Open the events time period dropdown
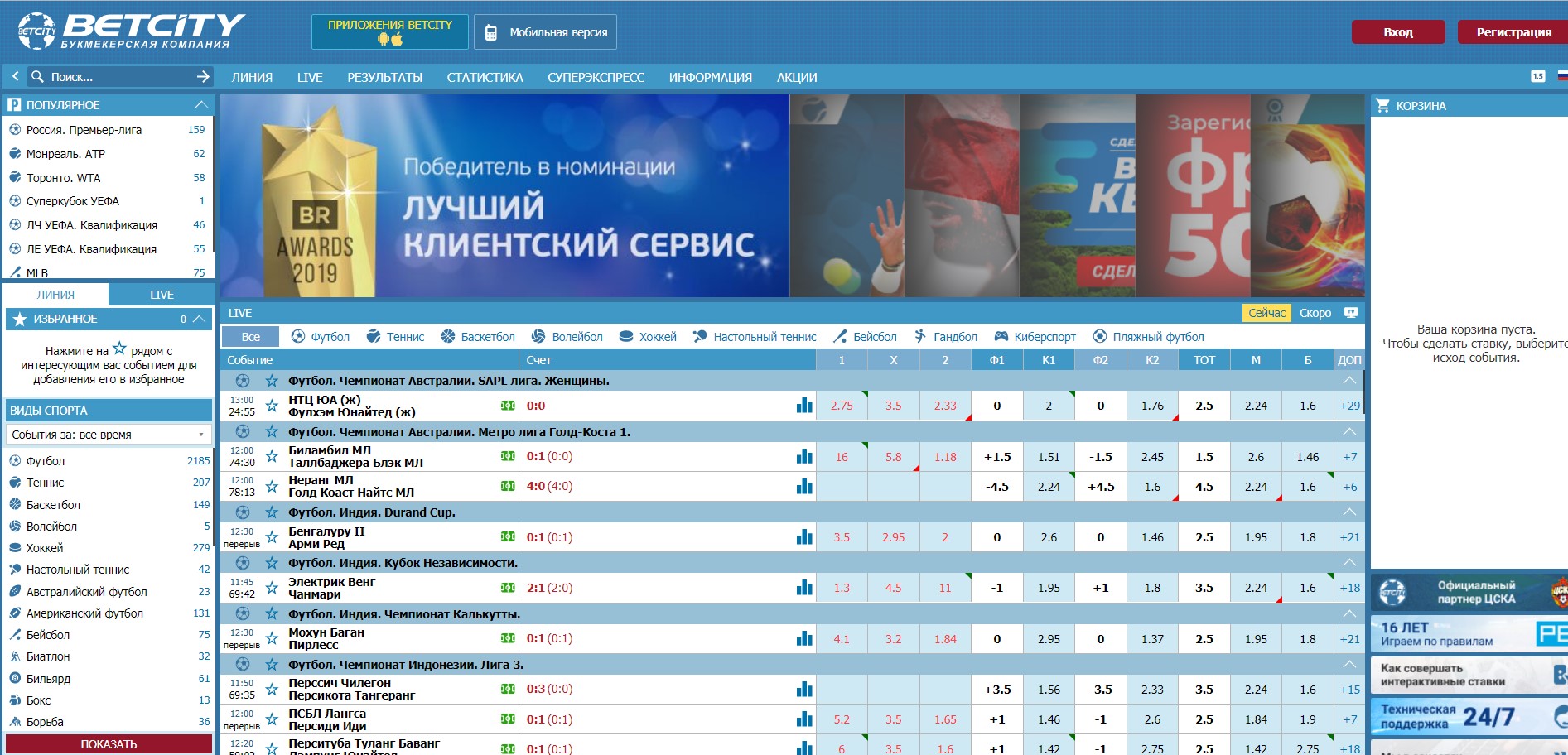Screen dimensions: 1568x755 click(108, 435)
